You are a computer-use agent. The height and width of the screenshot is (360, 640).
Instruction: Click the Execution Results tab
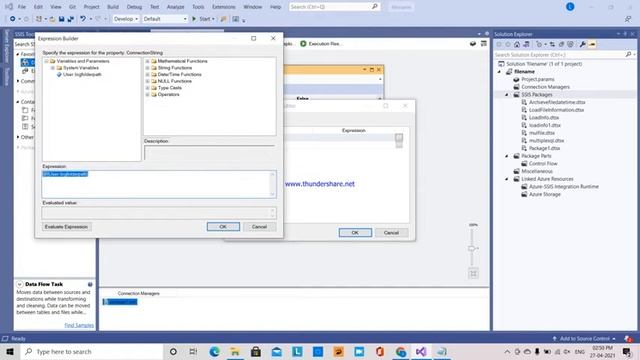pyautogui.click(x=321, y=44)
